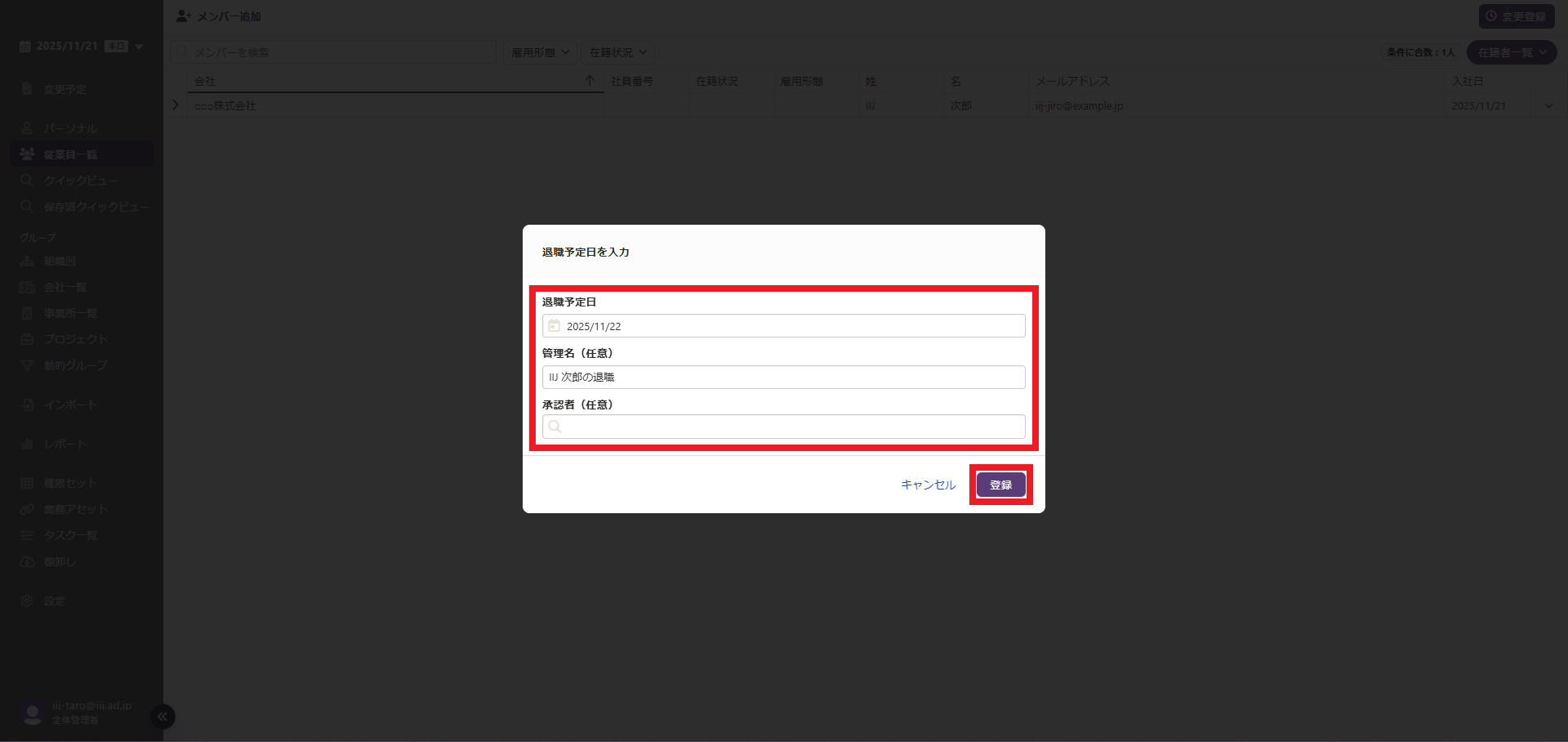Expand the □□□株式会社 row chevron
1568x742 pixels.
[x=176, y=105]
